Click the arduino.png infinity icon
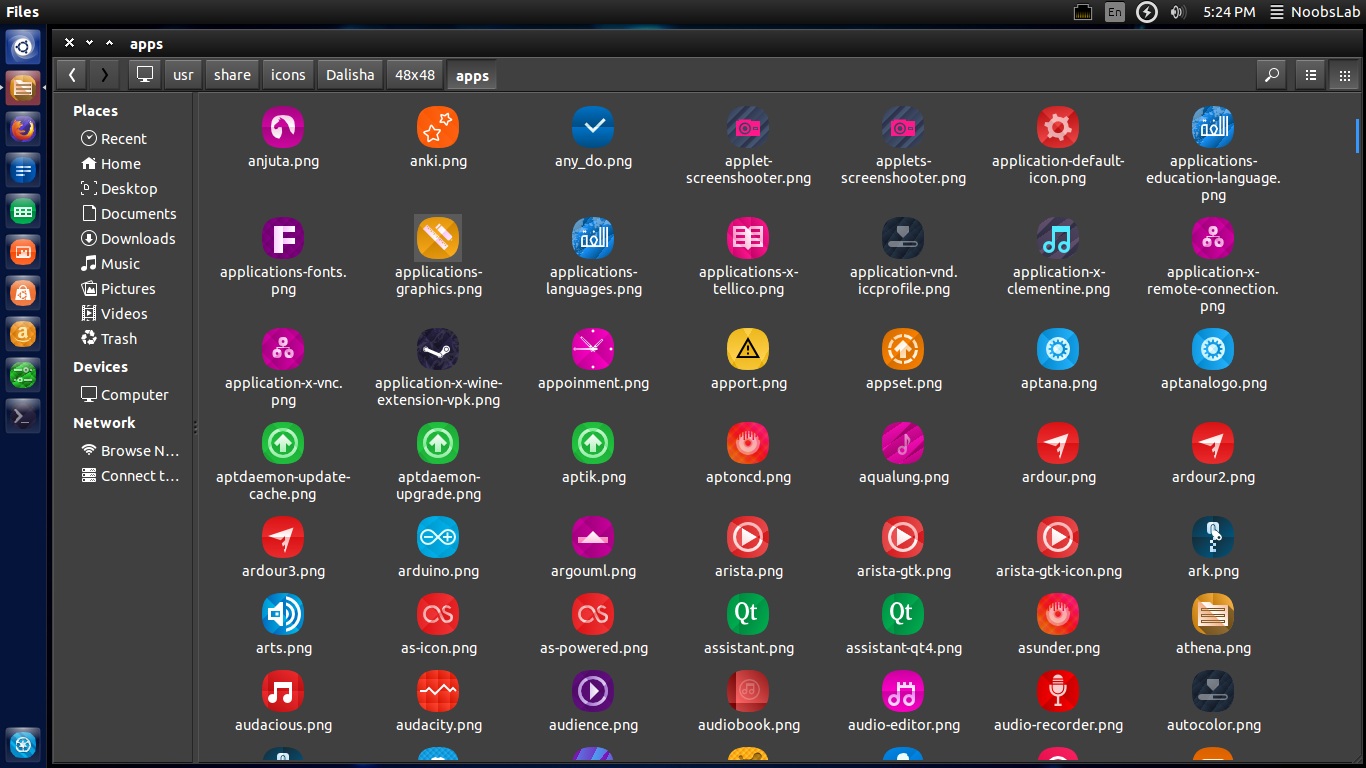1366x768 pixels. (438, 537)
